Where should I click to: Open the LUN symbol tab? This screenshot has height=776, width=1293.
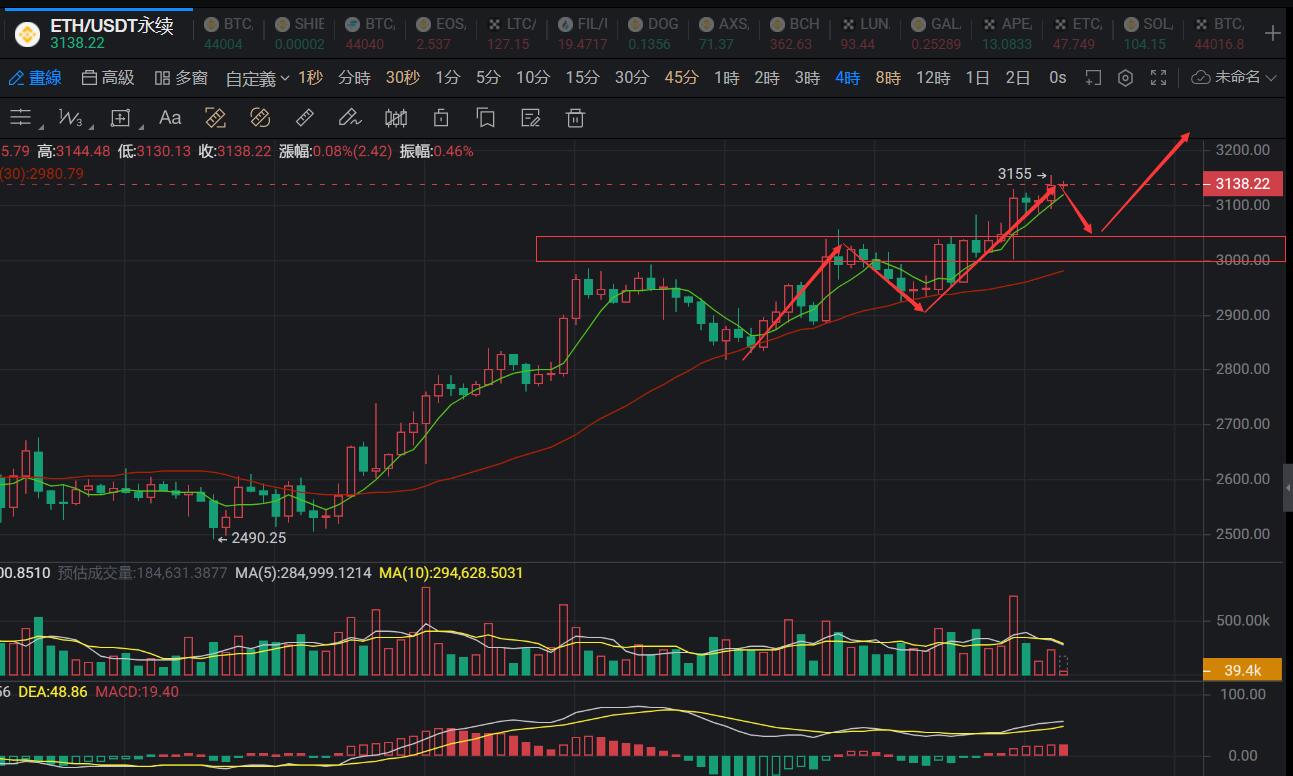click(867, 33)
